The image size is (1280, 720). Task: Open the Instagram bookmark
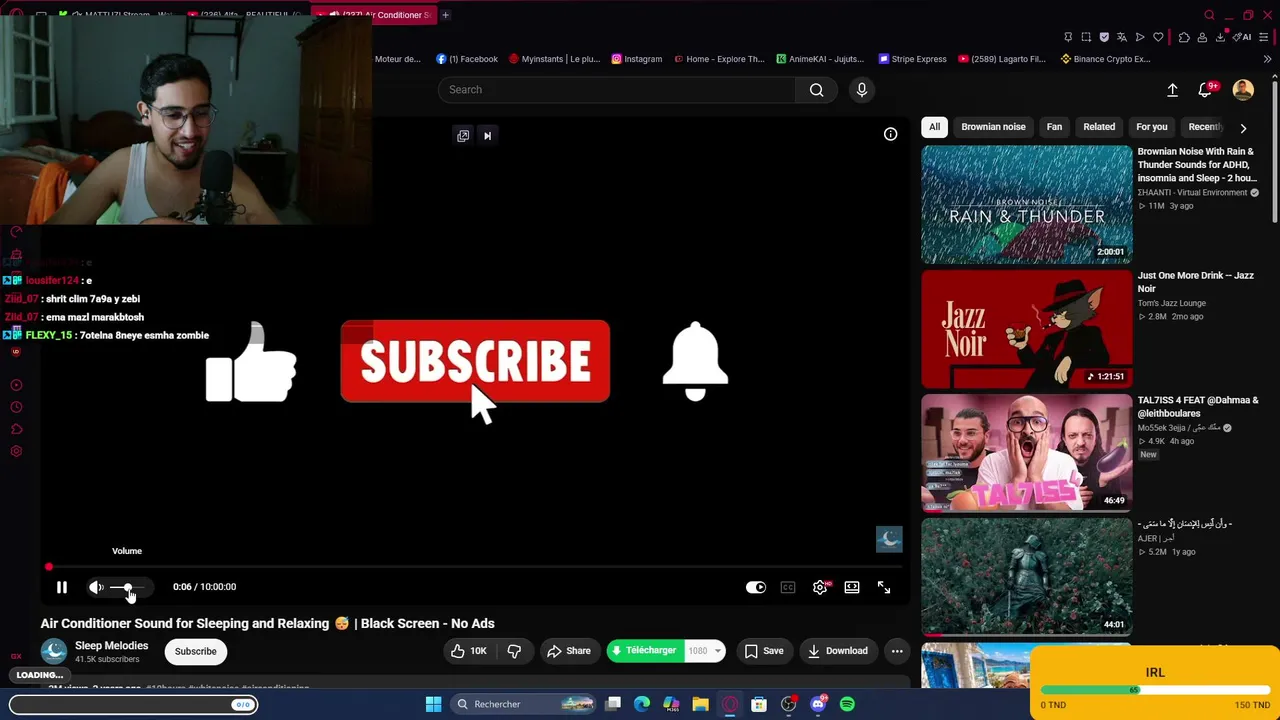click(637, 59)
